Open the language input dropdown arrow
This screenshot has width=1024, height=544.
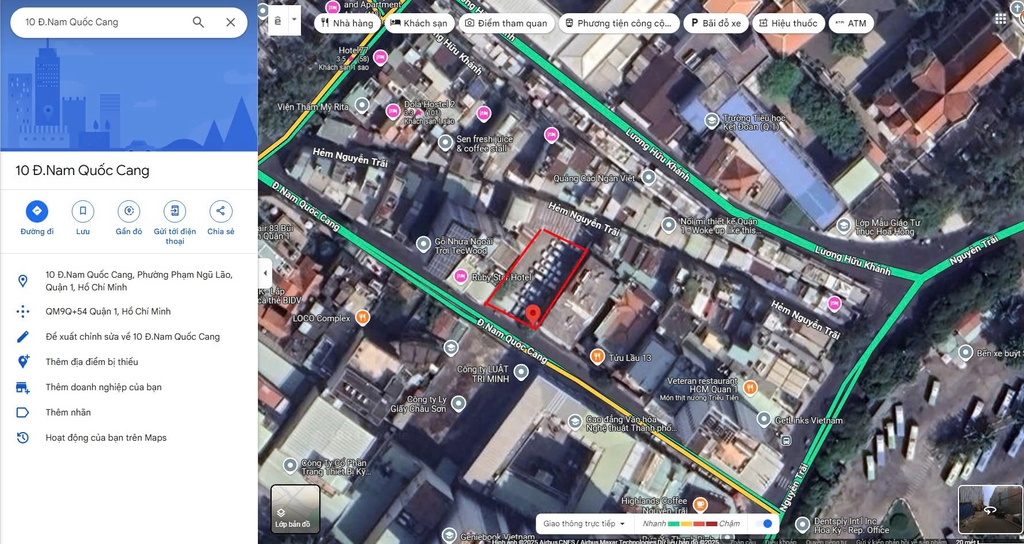point(294,20)
